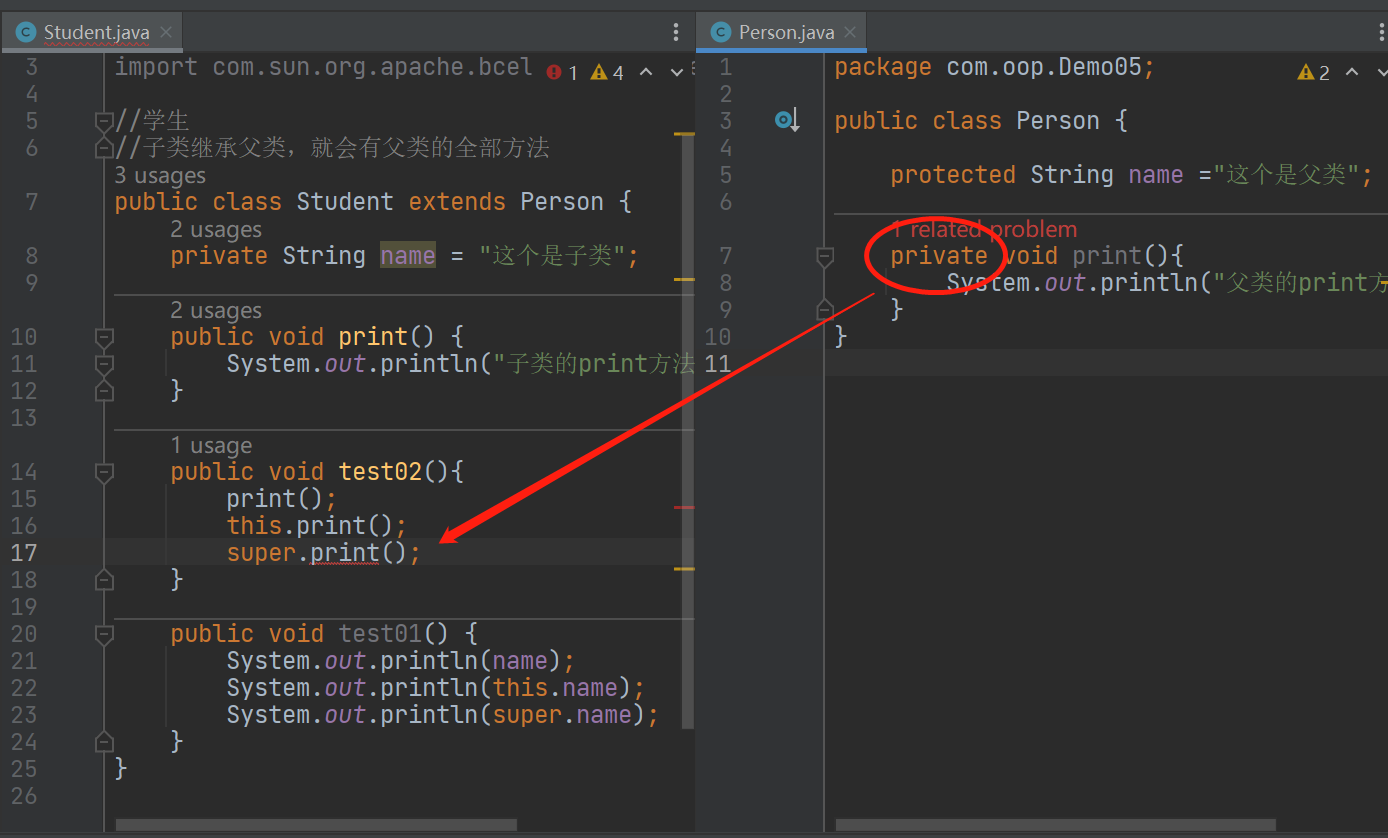Click the warning count 2 in Person.java
This screenshot has width=1388, height=838.
pyautogui.click(x=1313, y=72)
